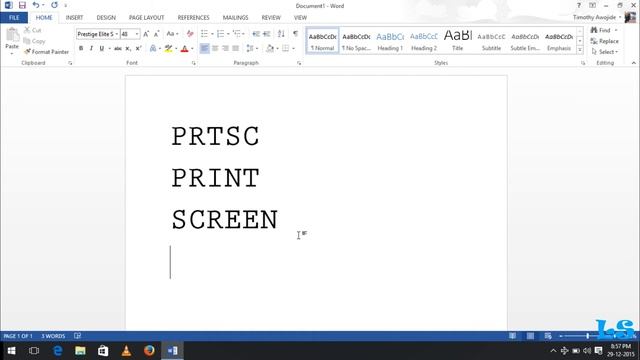Open Ribbon Display Options

(592, 5)
